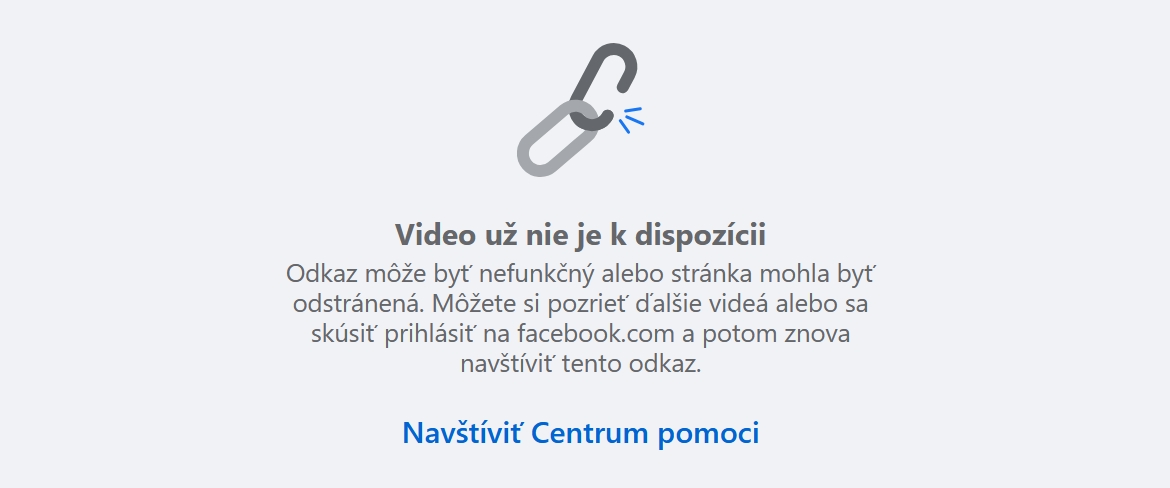Image resolution: width=1170 pixels, height=488 pixels.
Task: Click the blue spark lines beside chain
Action: click(631, 119)
